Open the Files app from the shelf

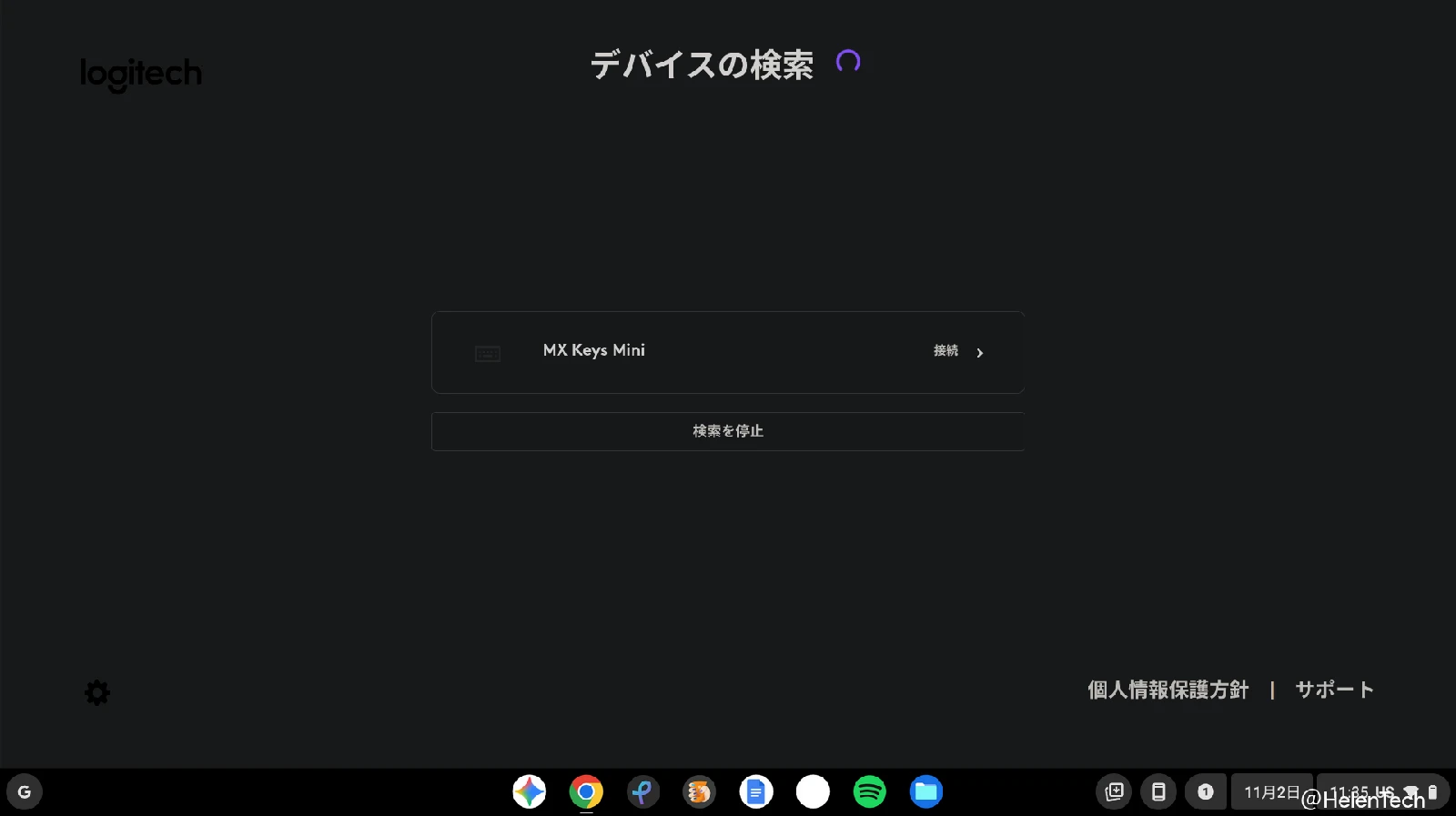click(926, 791)
